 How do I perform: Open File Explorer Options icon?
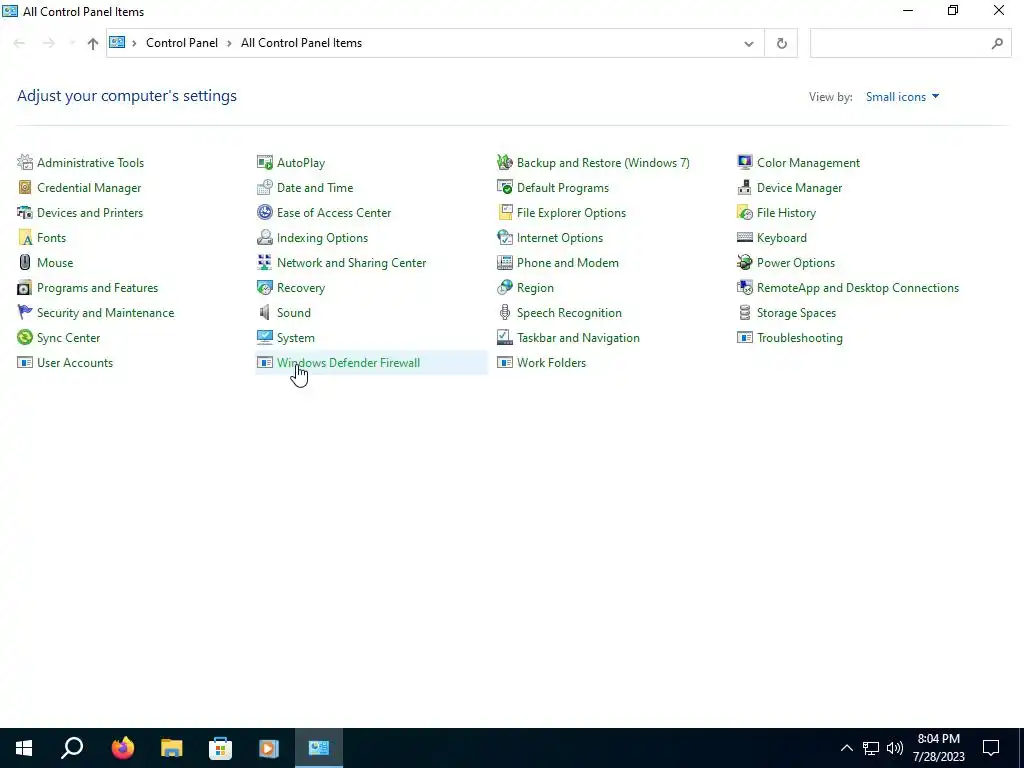tap(505, 213)
